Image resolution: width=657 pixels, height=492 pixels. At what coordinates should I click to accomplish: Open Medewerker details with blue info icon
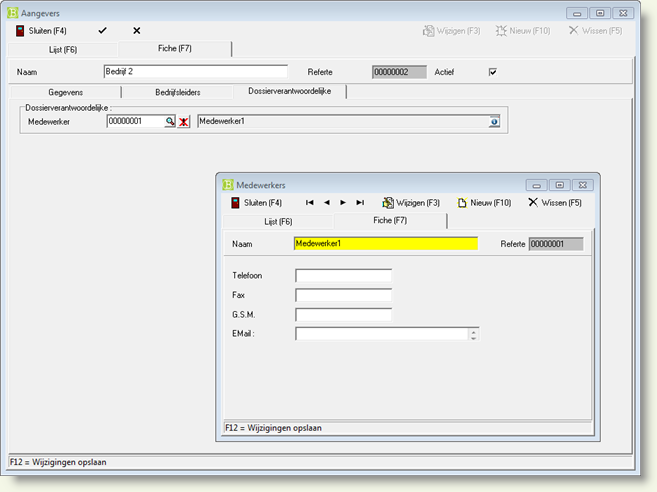pyautogui.click(x=494, y=122)
